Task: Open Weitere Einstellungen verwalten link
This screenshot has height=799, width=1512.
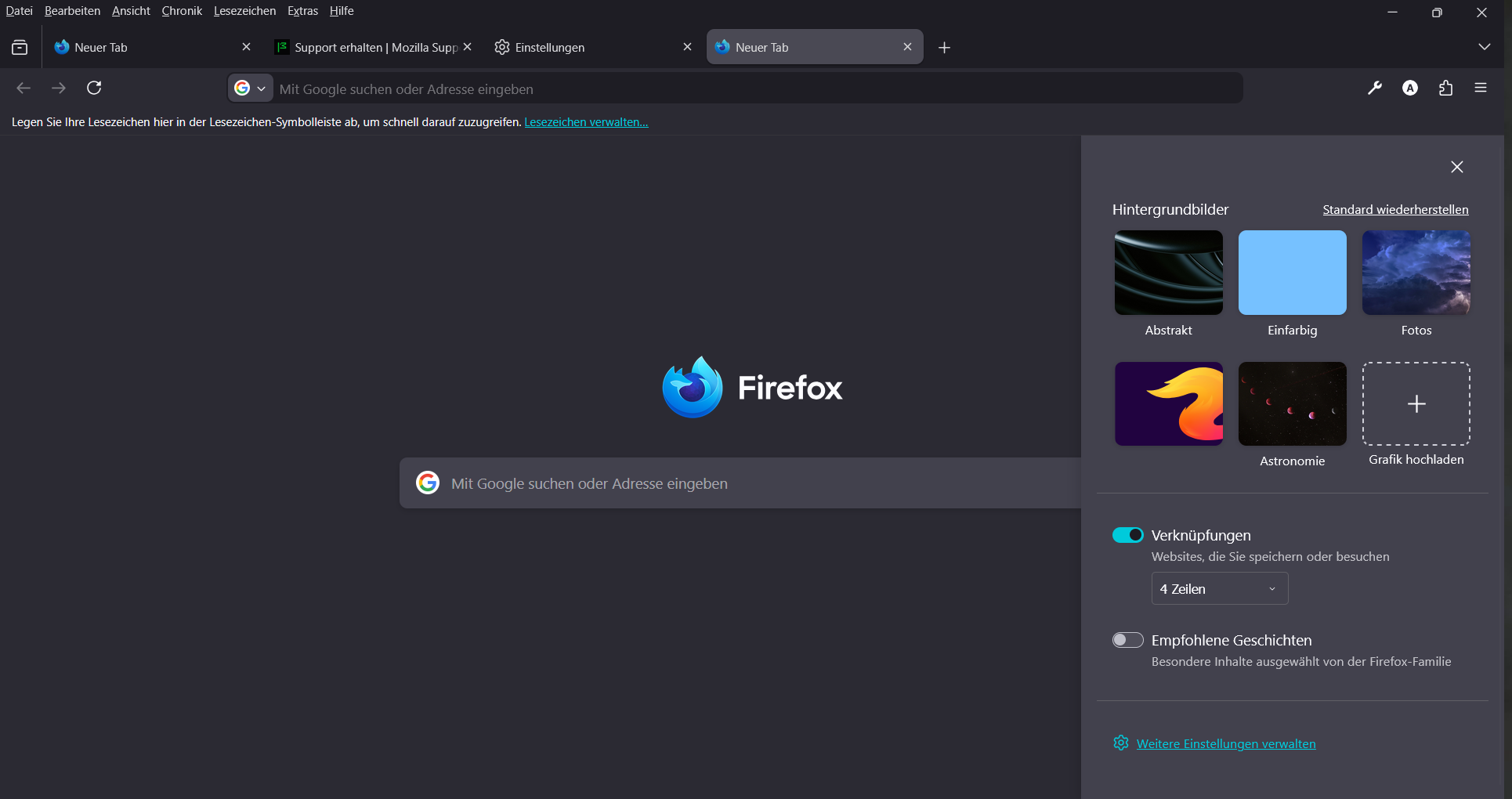Action: [1226, 743]
